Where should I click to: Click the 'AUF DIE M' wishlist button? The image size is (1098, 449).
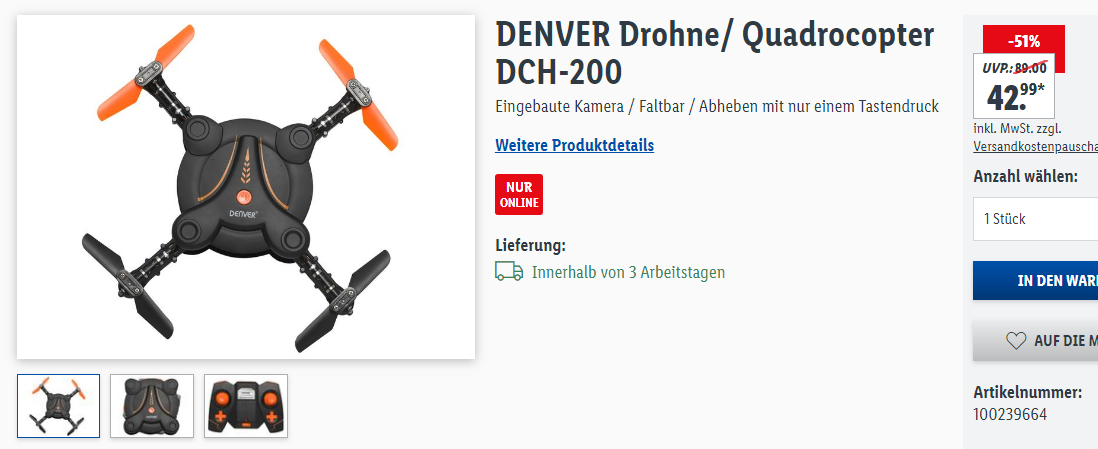point(1036,341)
